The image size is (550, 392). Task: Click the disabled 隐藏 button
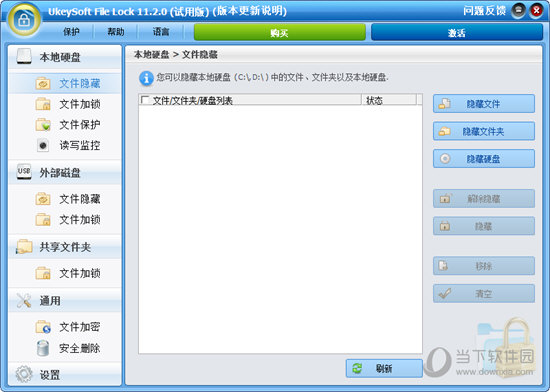[484, 226]
